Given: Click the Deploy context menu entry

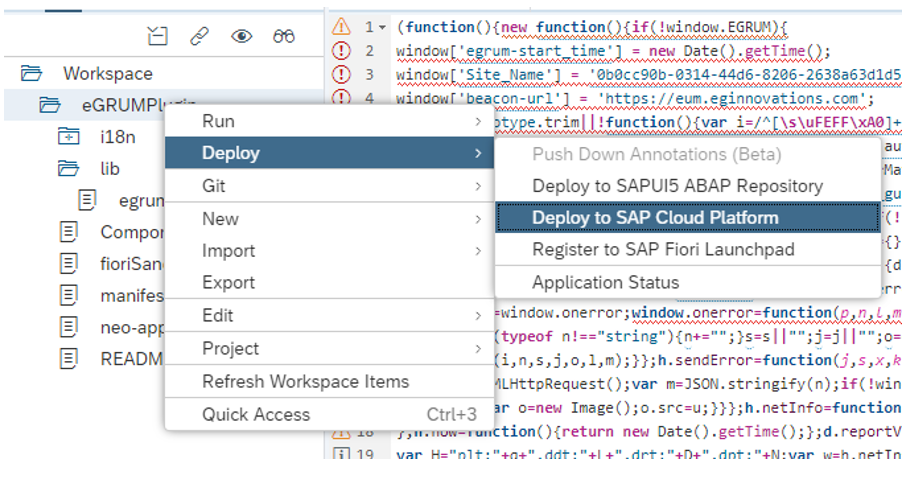Looking at the screenshot, I should point(329,153).
